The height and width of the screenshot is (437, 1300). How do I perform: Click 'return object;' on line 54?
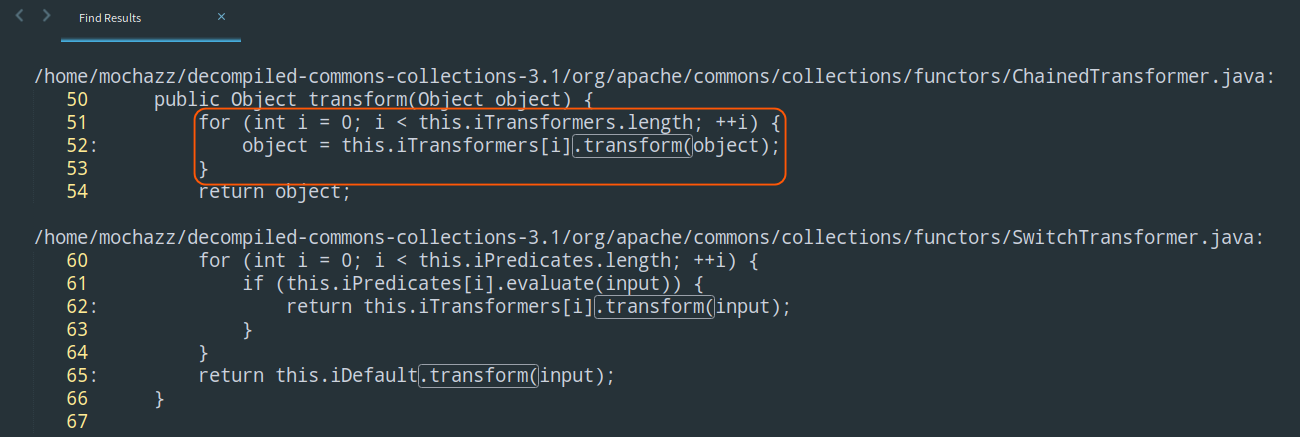click(274, 192)
